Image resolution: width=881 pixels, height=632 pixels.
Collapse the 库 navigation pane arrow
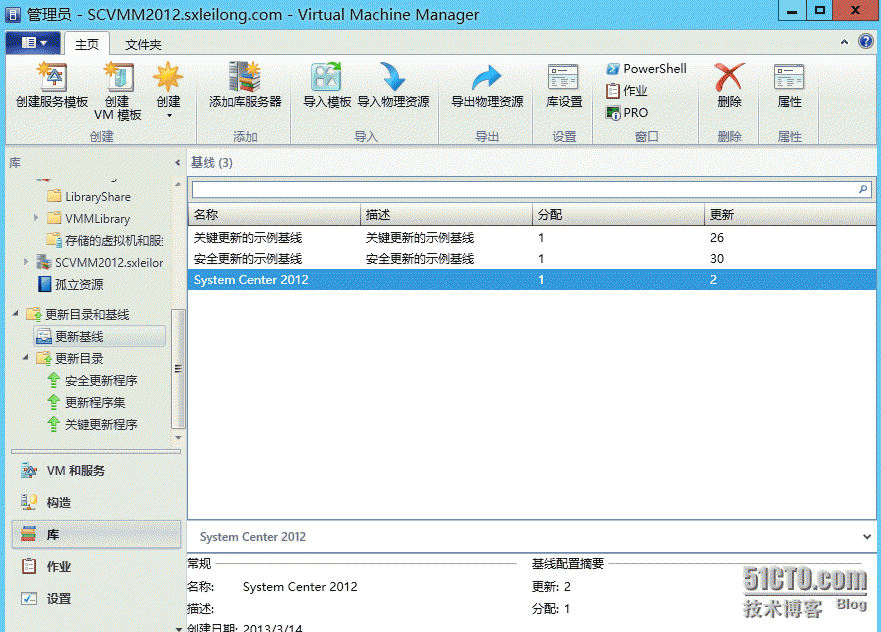click(x=178, y=163)
